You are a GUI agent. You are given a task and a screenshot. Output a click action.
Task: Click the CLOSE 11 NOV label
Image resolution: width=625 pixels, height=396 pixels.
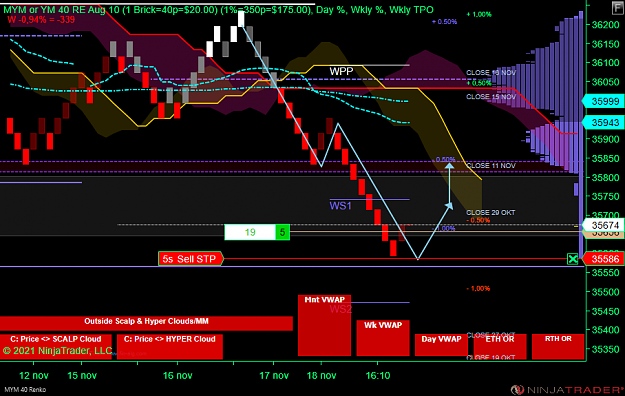(491, 165)
